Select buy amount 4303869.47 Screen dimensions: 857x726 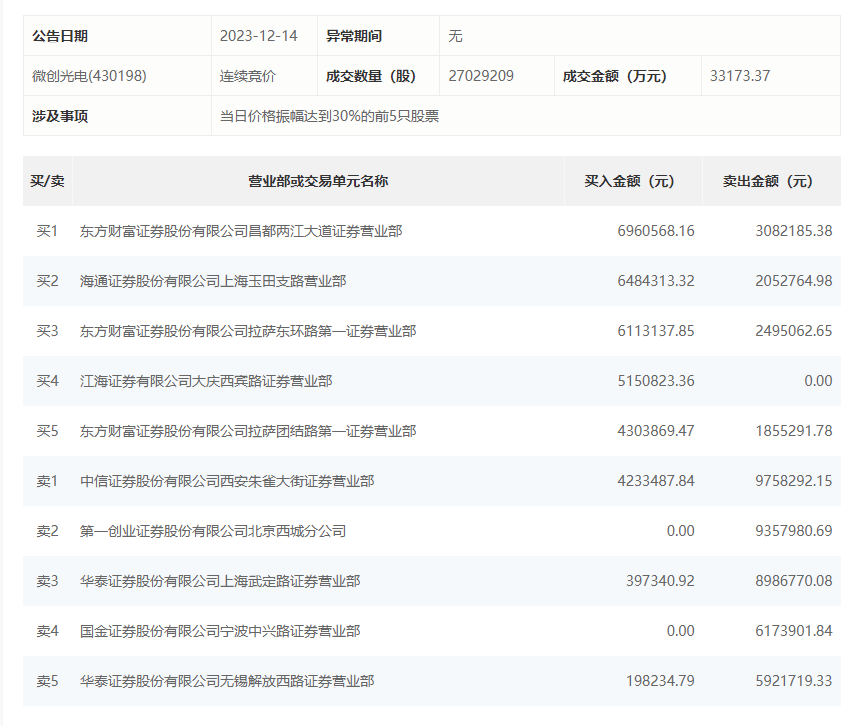pos(656,431)
